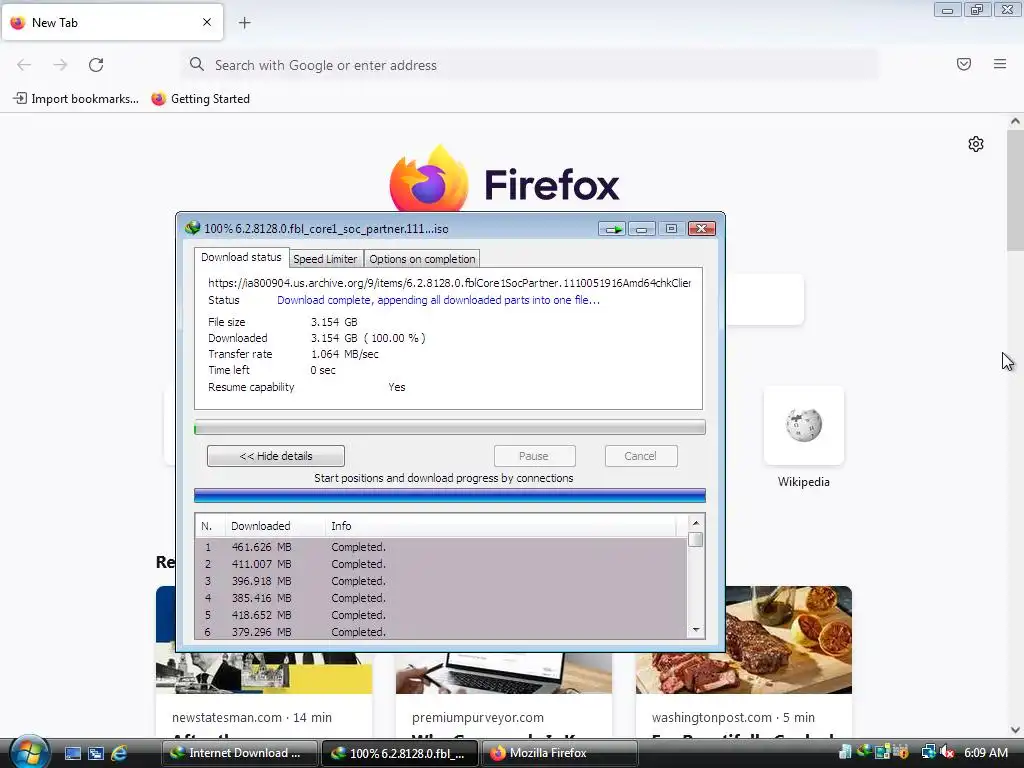Switch to Mozilla Firefox taskbar button
1024x768 pixels.
coord(560,753)
